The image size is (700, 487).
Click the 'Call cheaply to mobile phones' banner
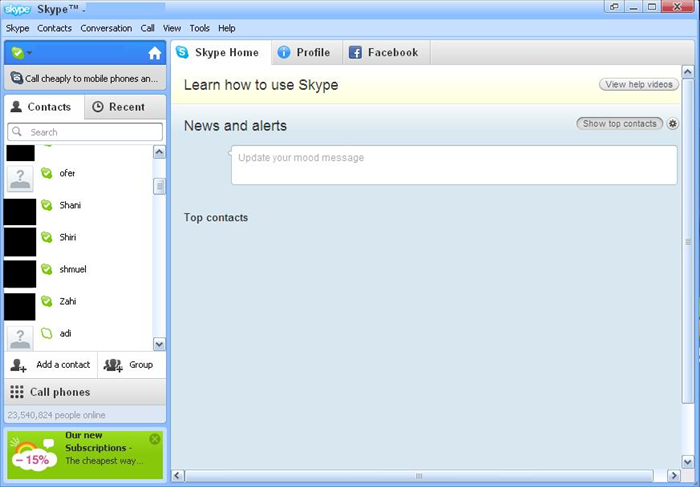tap(85, 78)
